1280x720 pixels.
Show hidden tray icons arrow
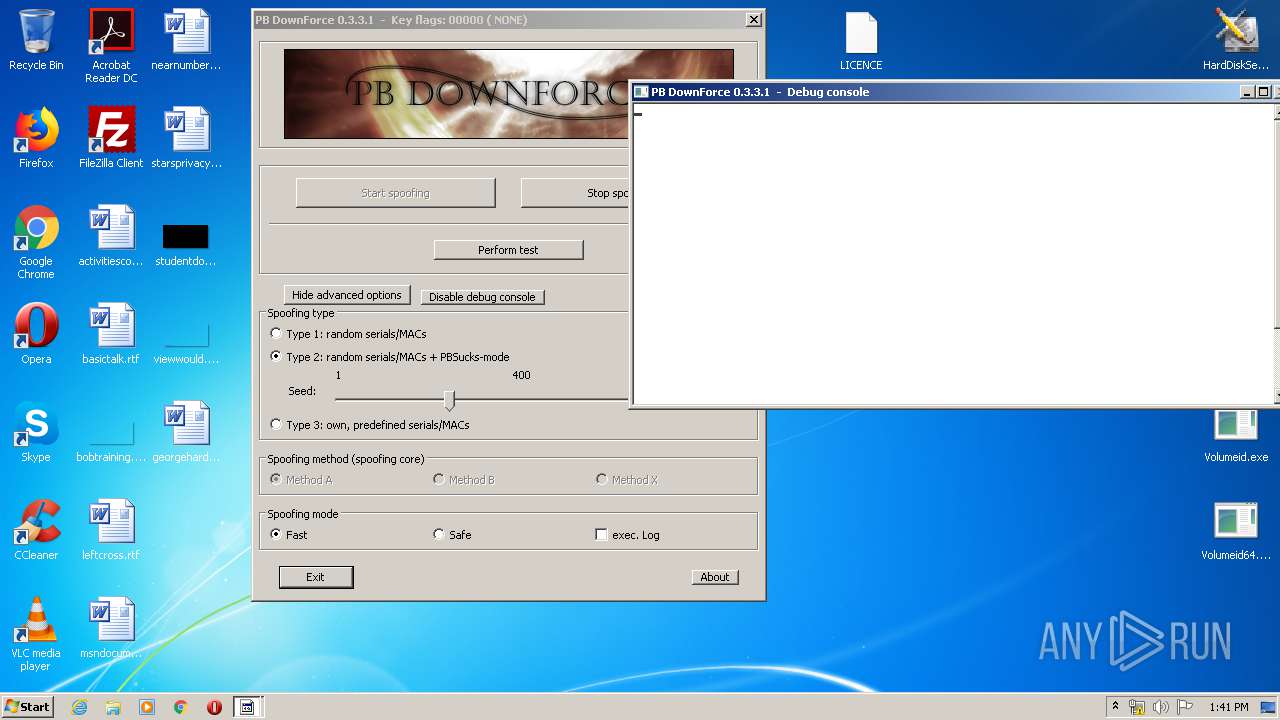pos(1116,707)
